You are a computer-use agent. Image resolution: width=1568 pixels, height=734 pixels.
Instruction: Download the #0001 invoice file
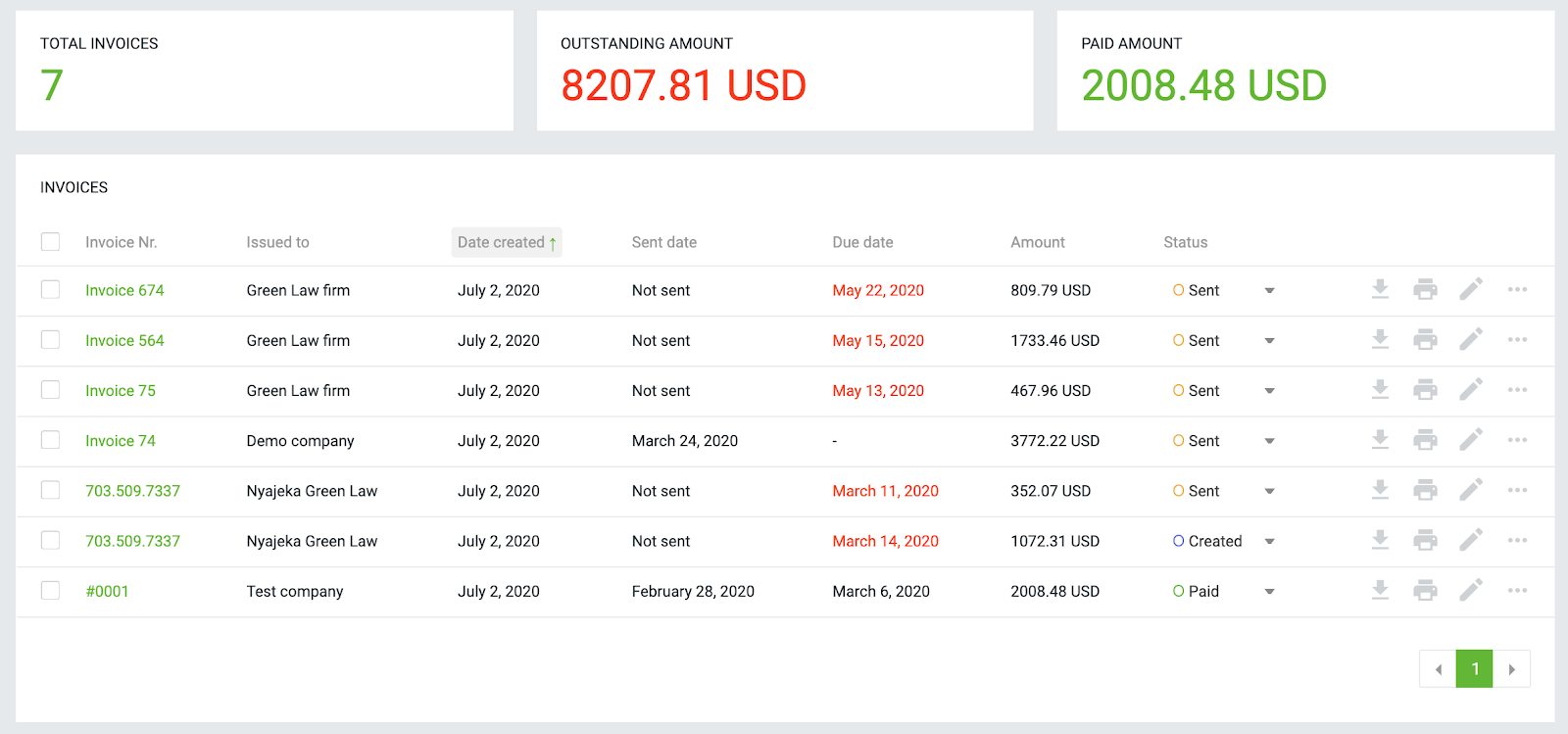[1380, 590]
